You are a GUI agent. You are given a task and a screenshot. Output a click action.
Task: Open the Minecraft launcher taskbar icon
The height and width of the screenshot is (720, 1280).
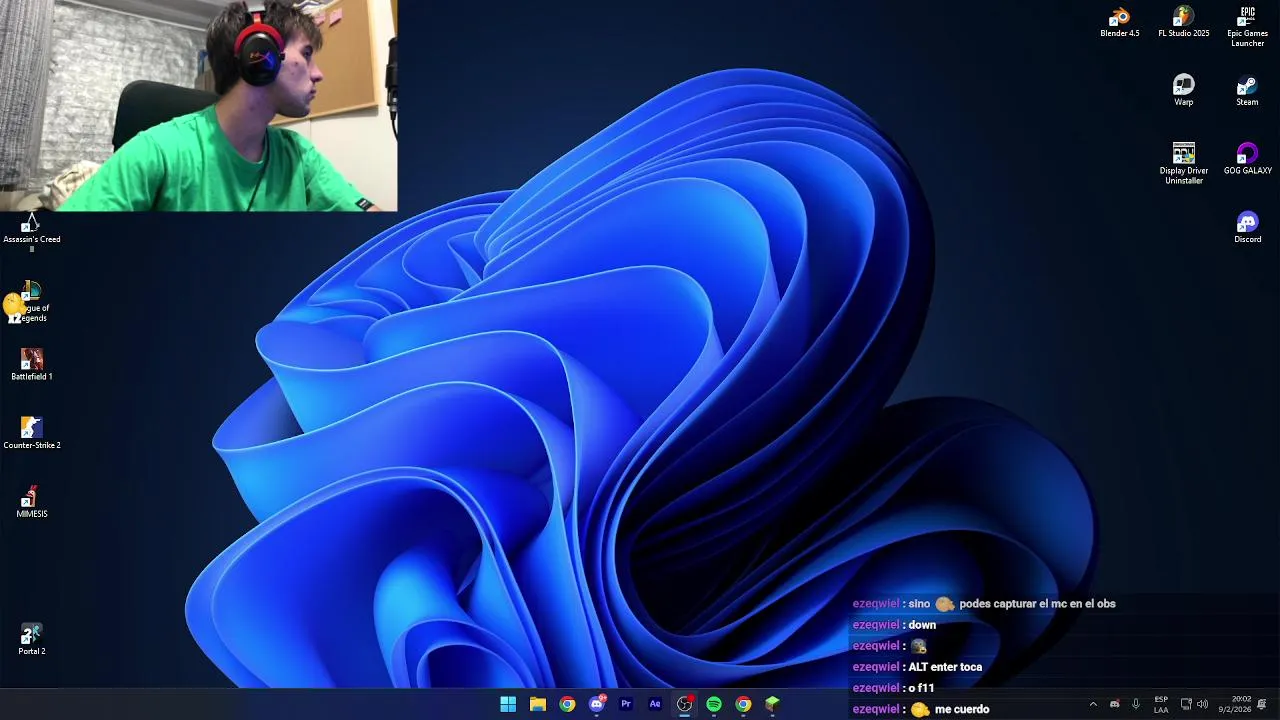pyautogui.click(x=772, y=704)
